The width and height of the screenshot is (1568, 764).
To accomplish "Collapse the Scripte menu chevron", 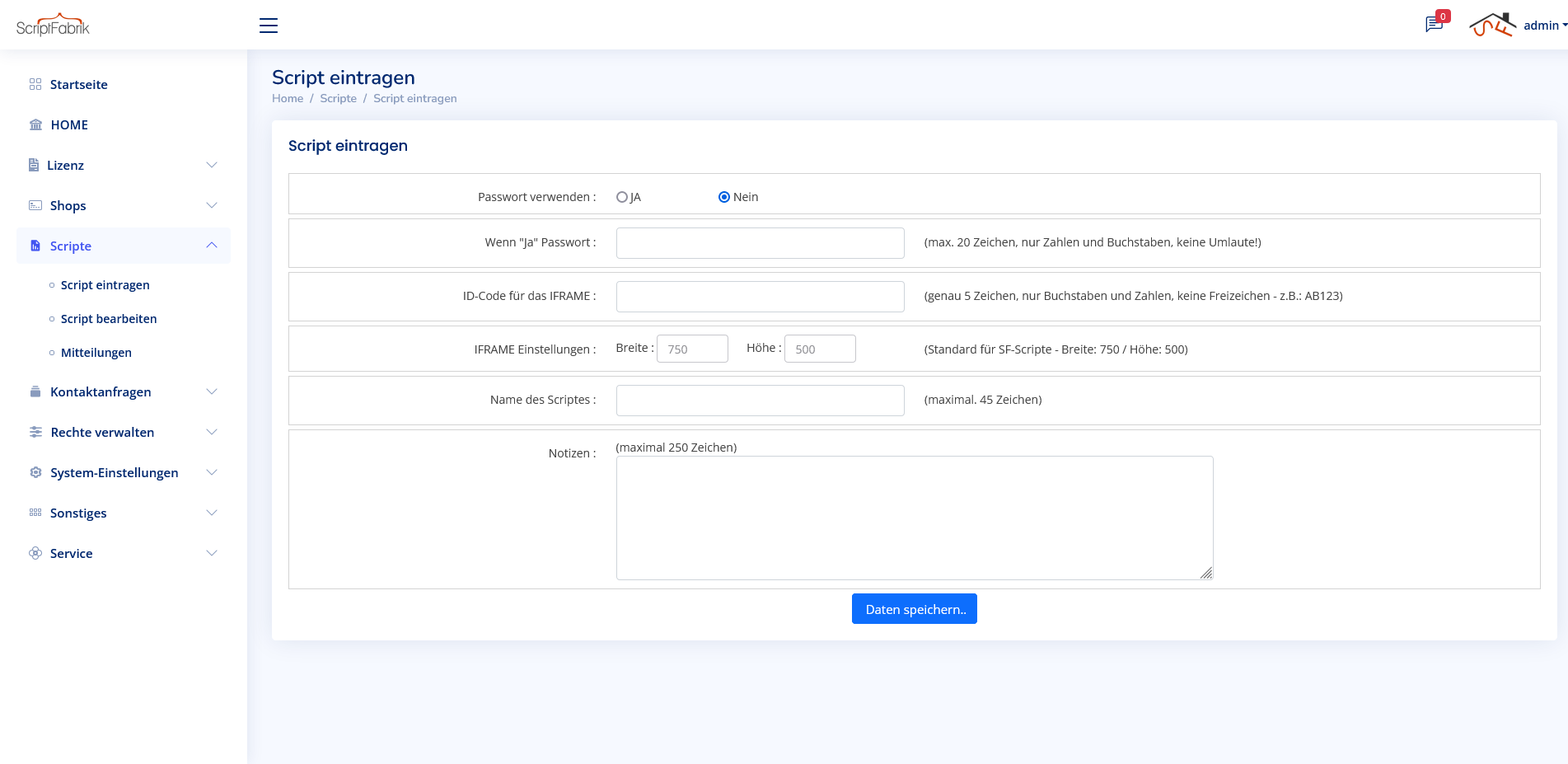I will point(212,245).
